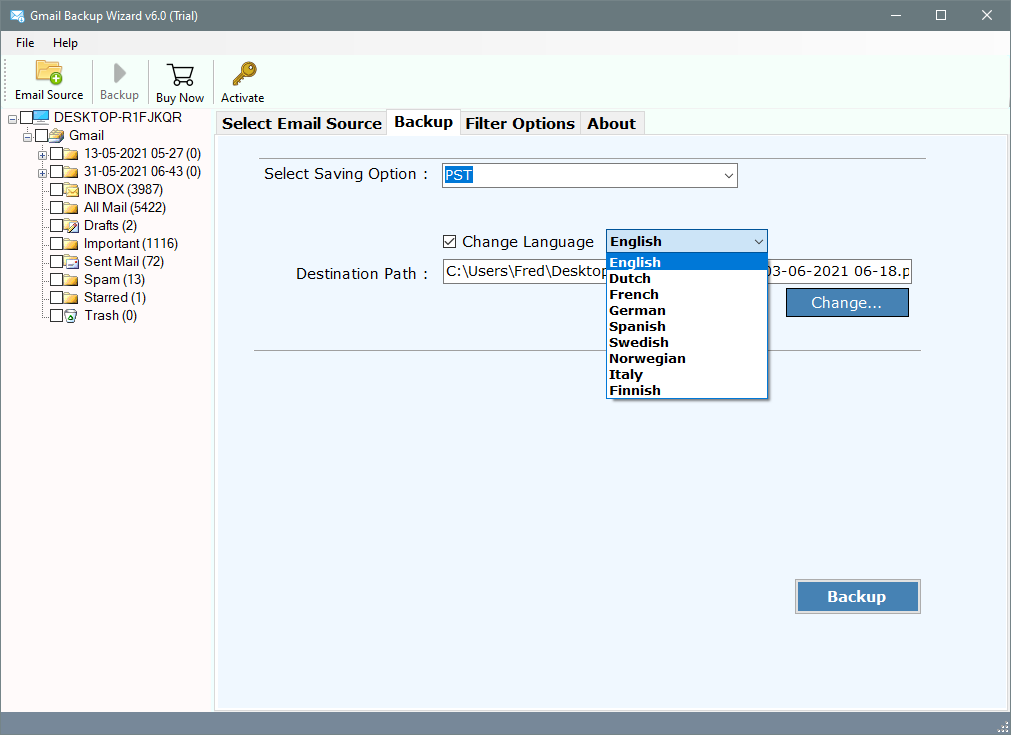Choose Finnish from the language list
The height and width of the screenshot is (735, 1011).
pos(687,391)
